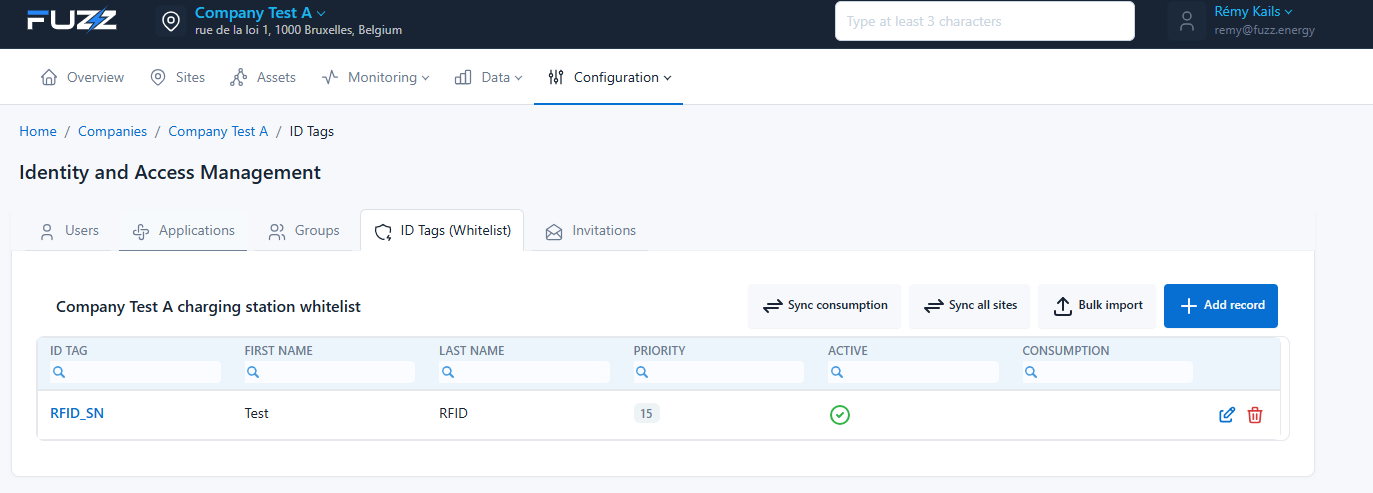Image resolution: width=1373 pixels, height=493 pixels.
Task: Expand the Monitoring menu
Action: [x=375, y=77]
